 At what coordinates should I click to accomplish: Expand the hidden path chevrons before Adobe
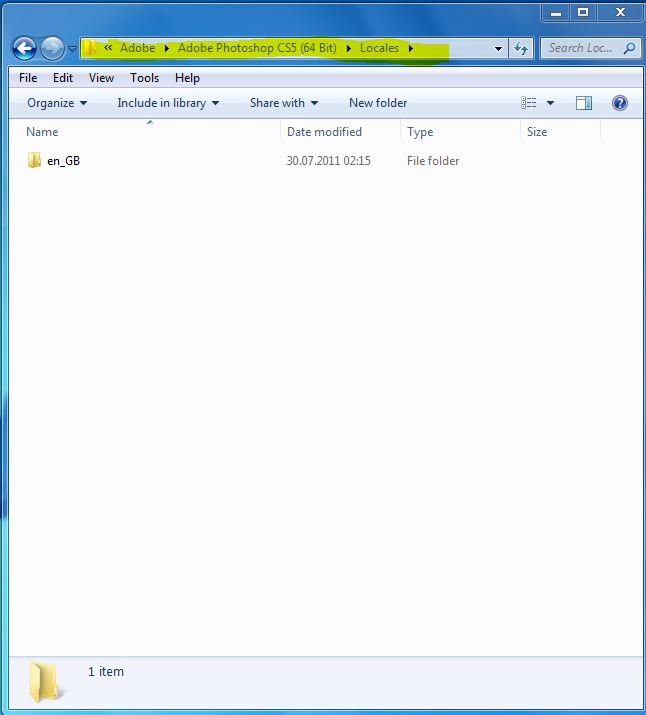coord(108,47)
